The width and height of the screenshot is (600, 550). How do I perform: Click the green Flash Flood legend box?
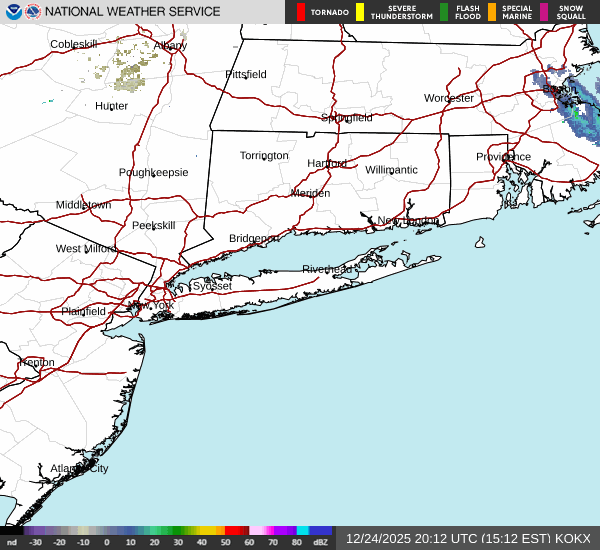click(x=444, y=12)
